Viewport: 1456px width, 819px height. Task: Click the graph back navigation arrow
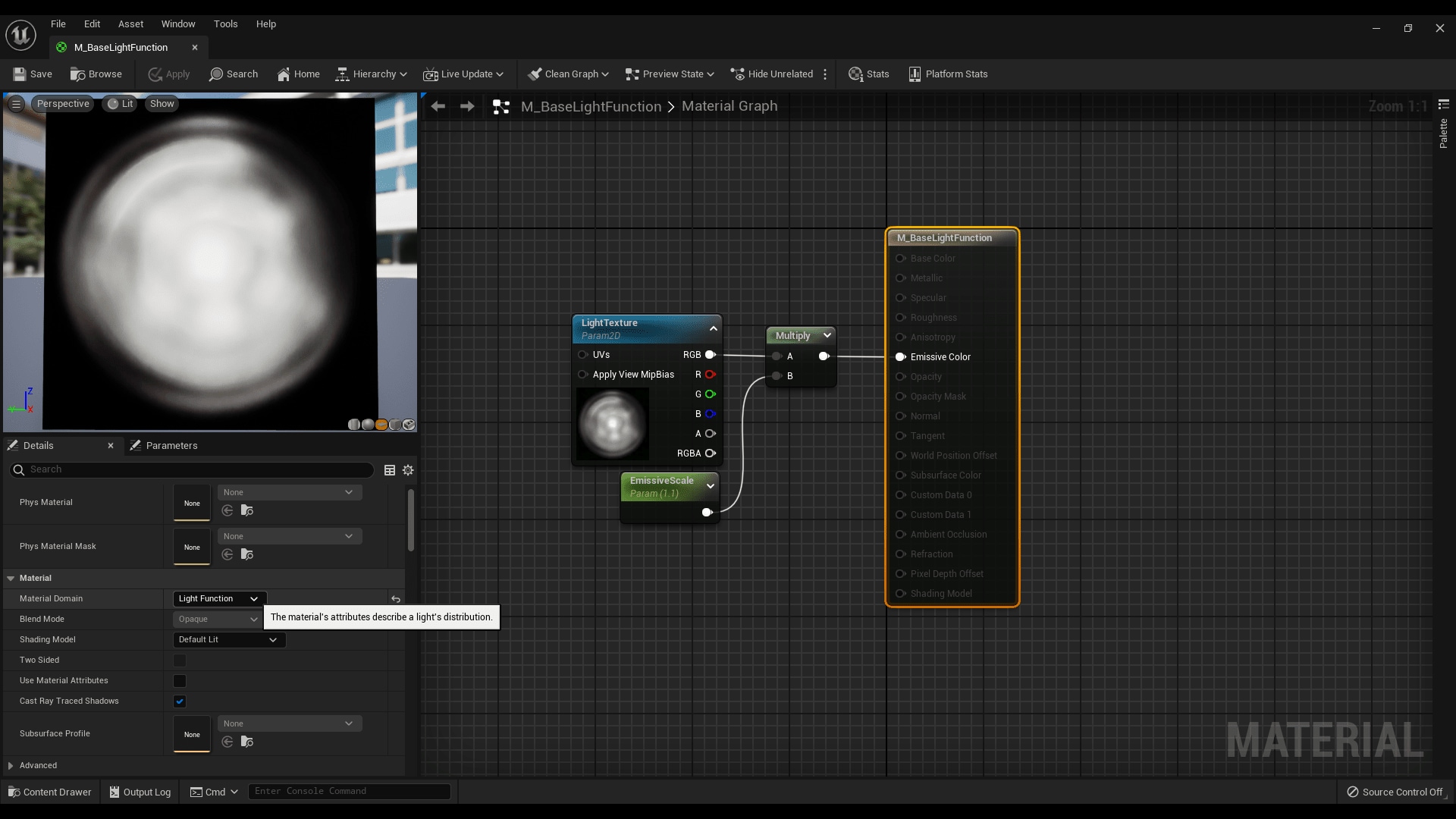coord(438,107)
